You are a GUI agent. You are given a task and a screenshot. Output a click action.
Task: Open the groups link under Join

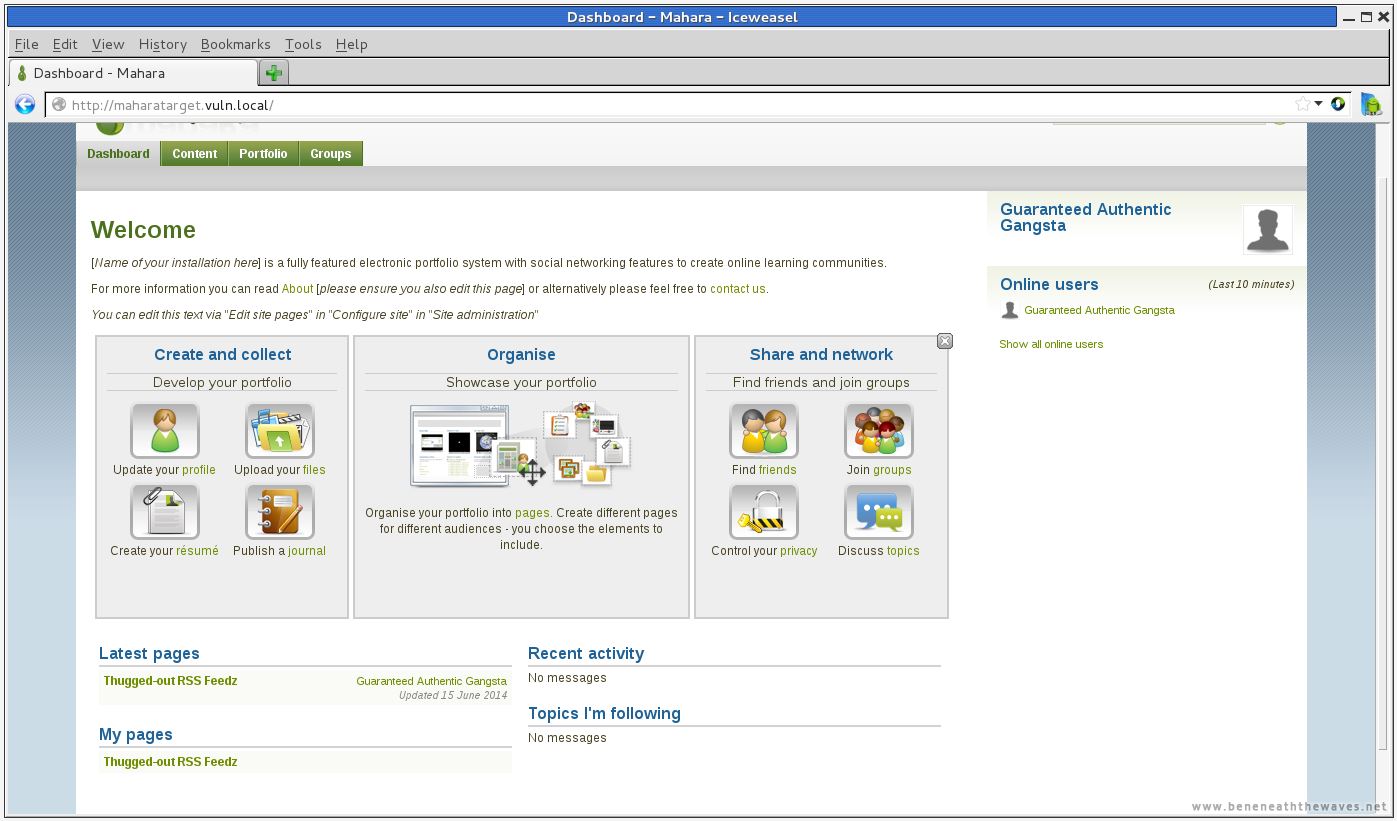point(892,470)
